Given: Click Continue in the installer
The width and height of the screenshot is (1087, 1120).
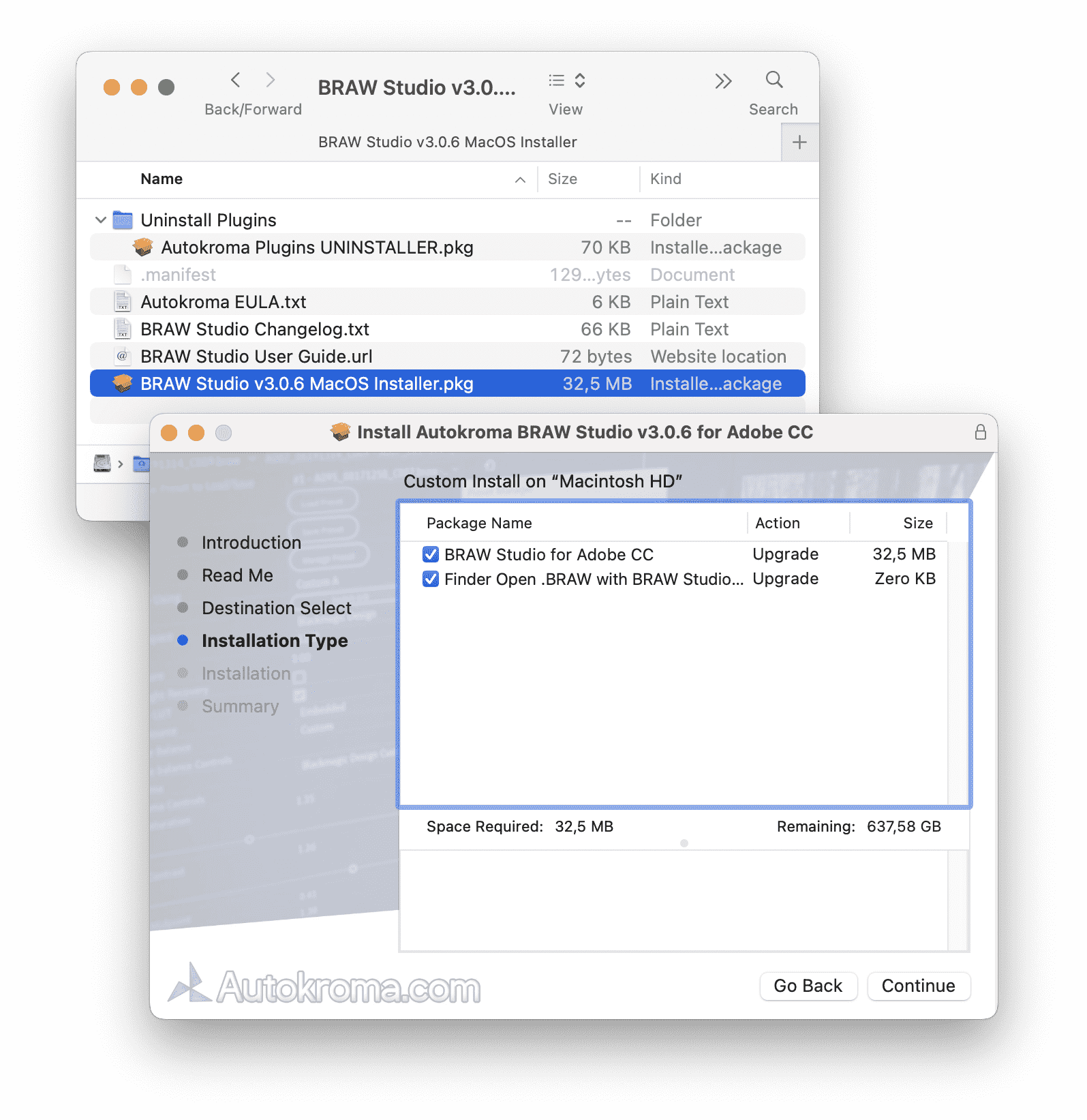Looking at the screenshot, I should (919, 986).
